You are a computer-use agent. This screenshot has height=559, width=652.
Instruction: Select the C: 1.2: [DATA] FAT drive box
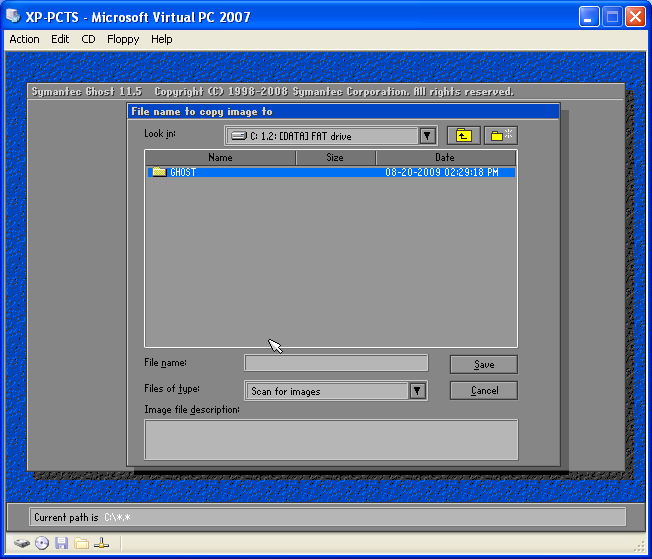(x=331, y=136)
